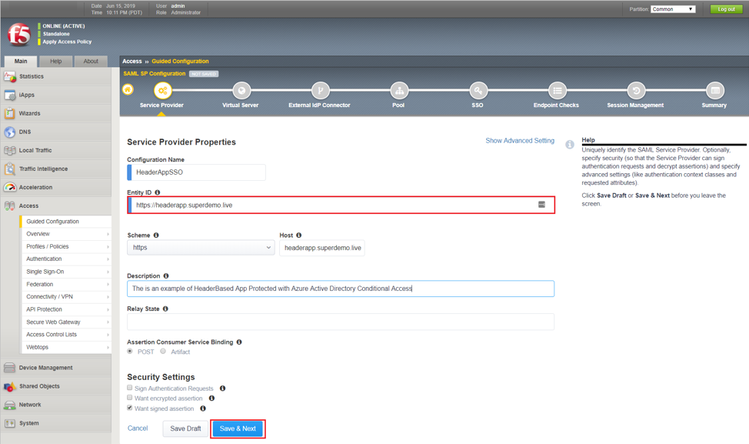This screenshot has width=749, height=444.
Task: Click the Apply Access Policy link
Action: pyautogui.click(x=67, y=42)
